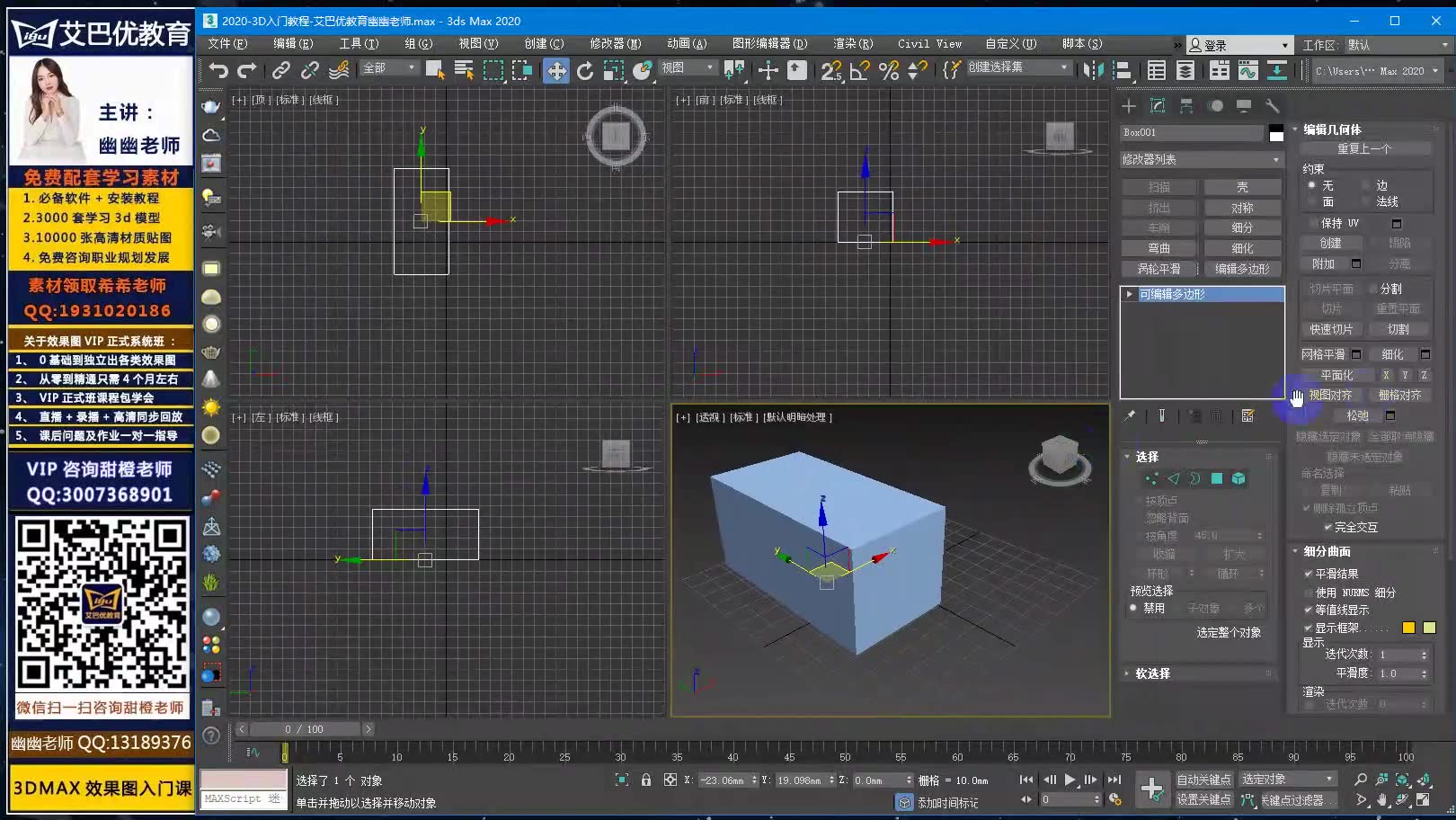Image resolution: width=1456 pixels, height=820 pixels.
Task: Activate the Select and Rotate tool
Action: pyautogui.click(x=584, y=70)
